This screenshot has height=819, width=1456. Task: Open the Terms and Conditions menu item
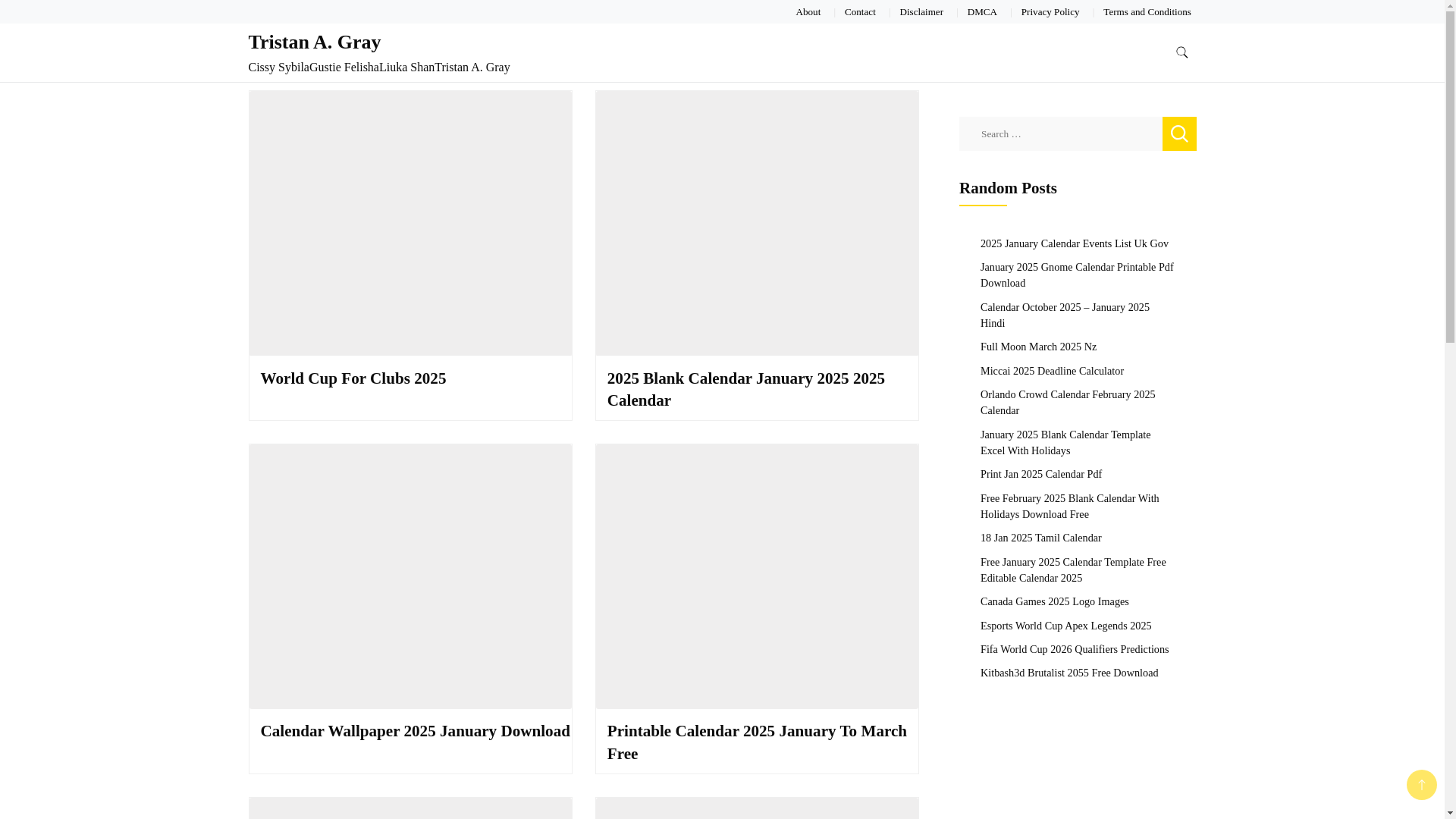click(x=1147, y=12)
